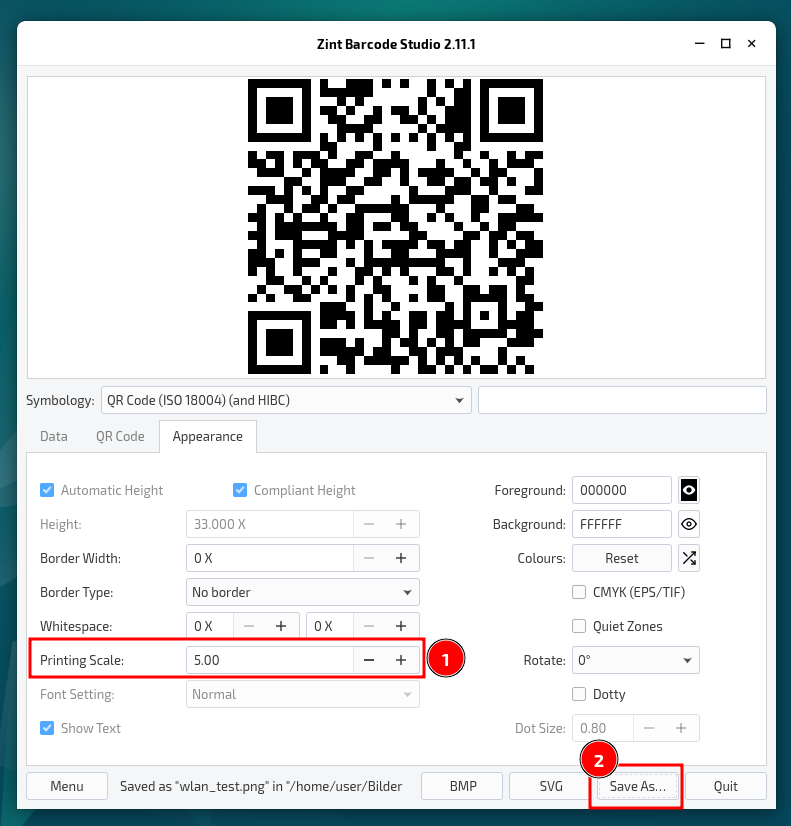This screenshot has height=826, width=791.
Task: Maximize the Zint Barcode Studio window
Action: [x=726, y=44]
